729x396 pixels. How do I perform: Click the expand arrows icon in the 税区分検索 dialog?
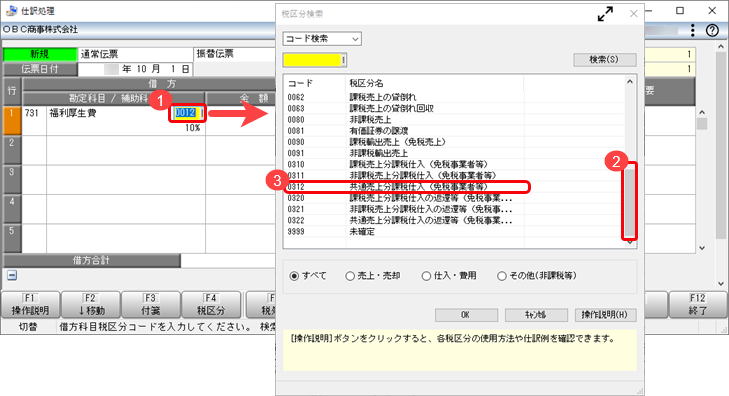605,14
